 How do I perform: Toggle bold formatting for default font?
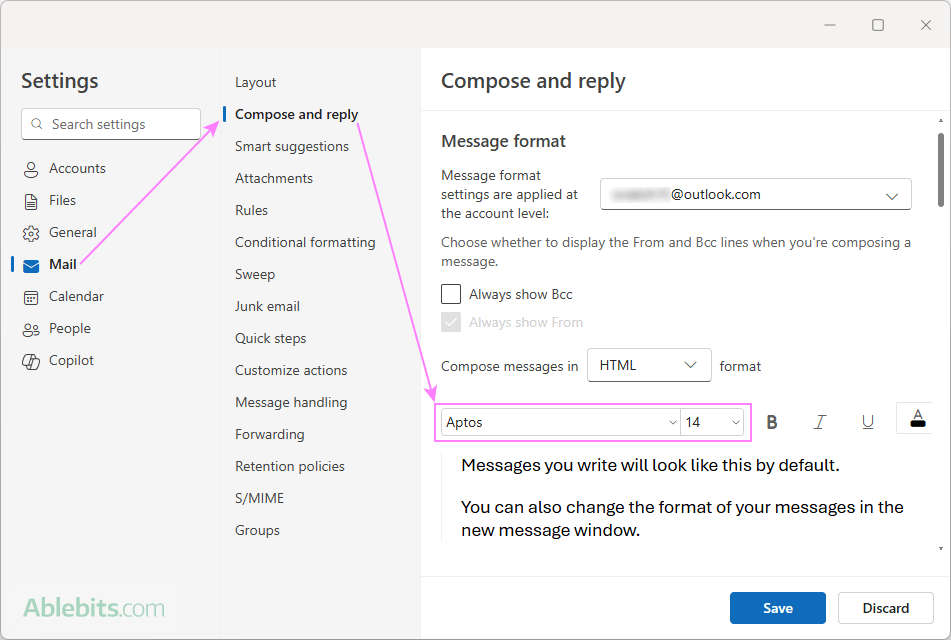[x=772, y=421]
